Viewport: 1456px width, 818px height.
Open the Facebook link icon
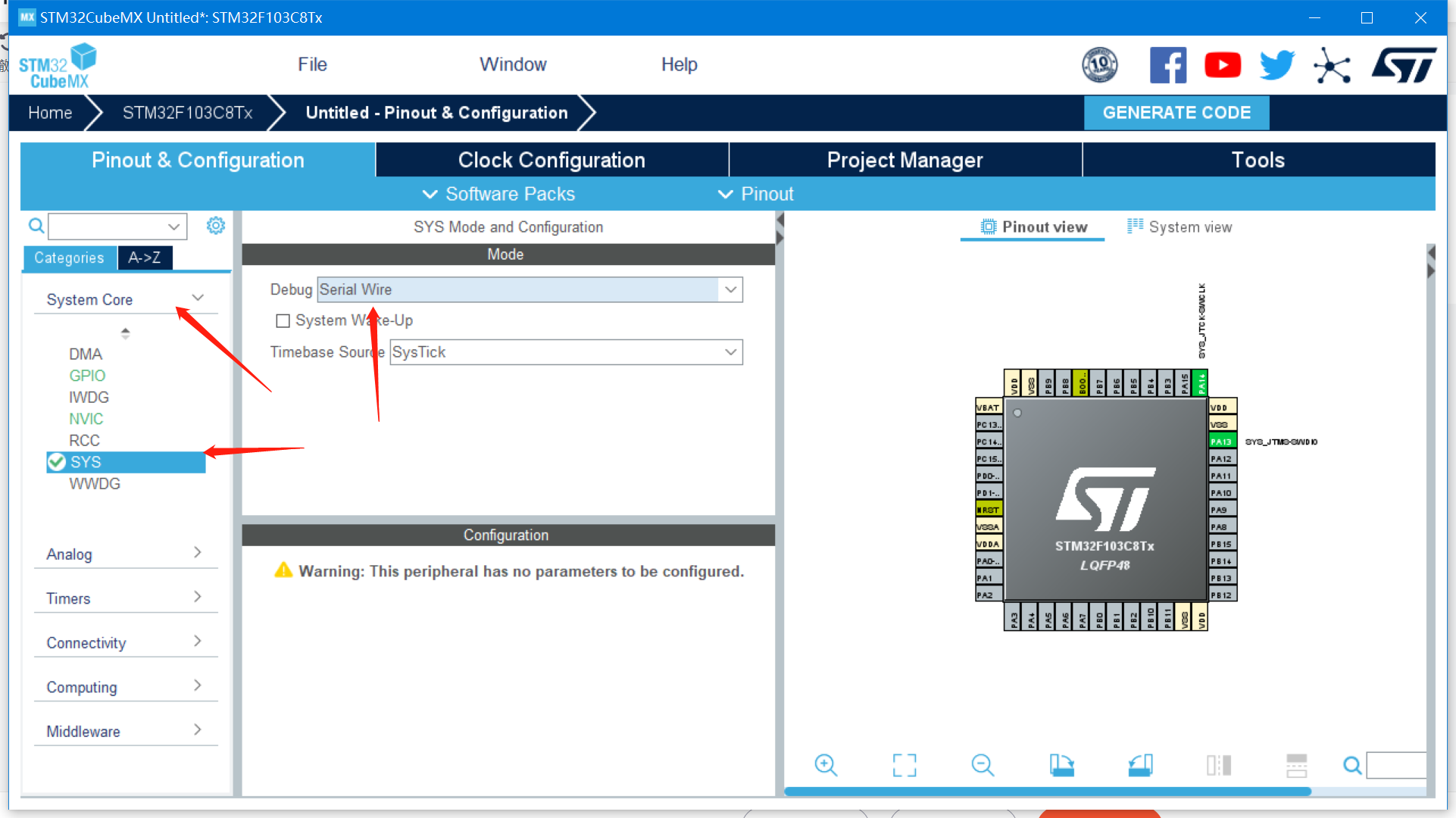1169,65
